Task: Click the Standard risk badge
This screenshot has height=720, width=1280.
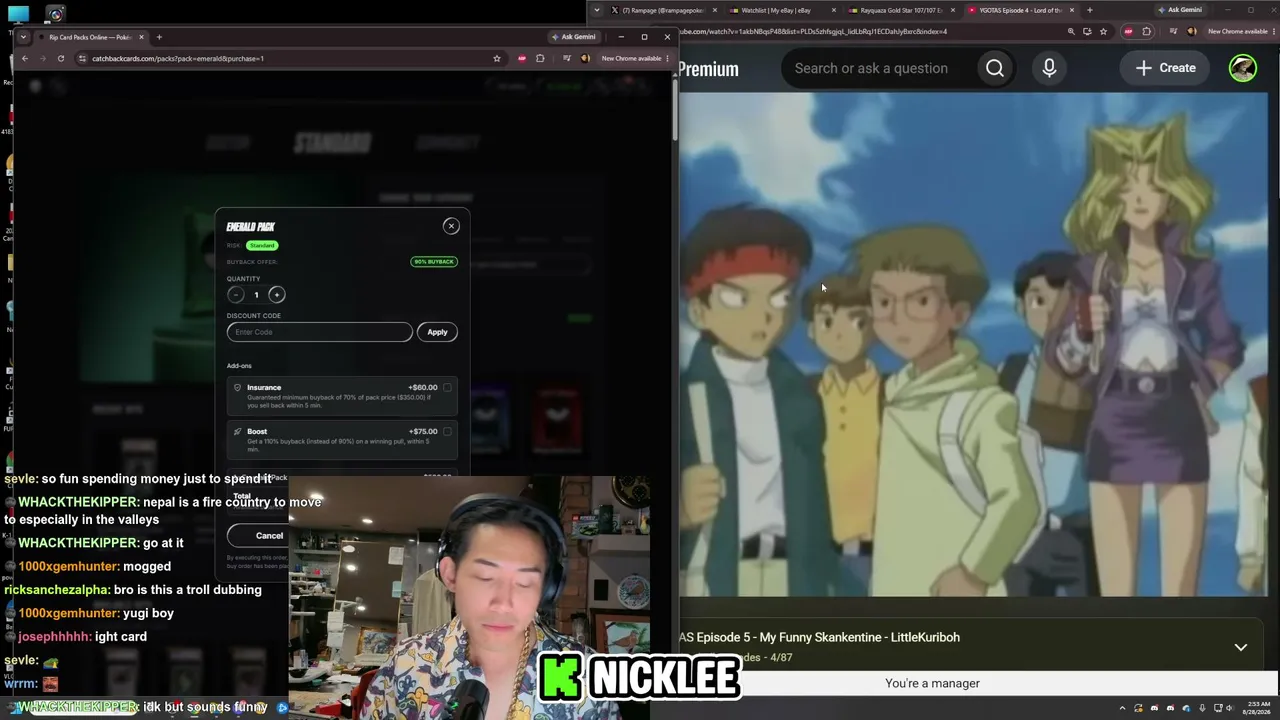Action: [x=262, y=245]
